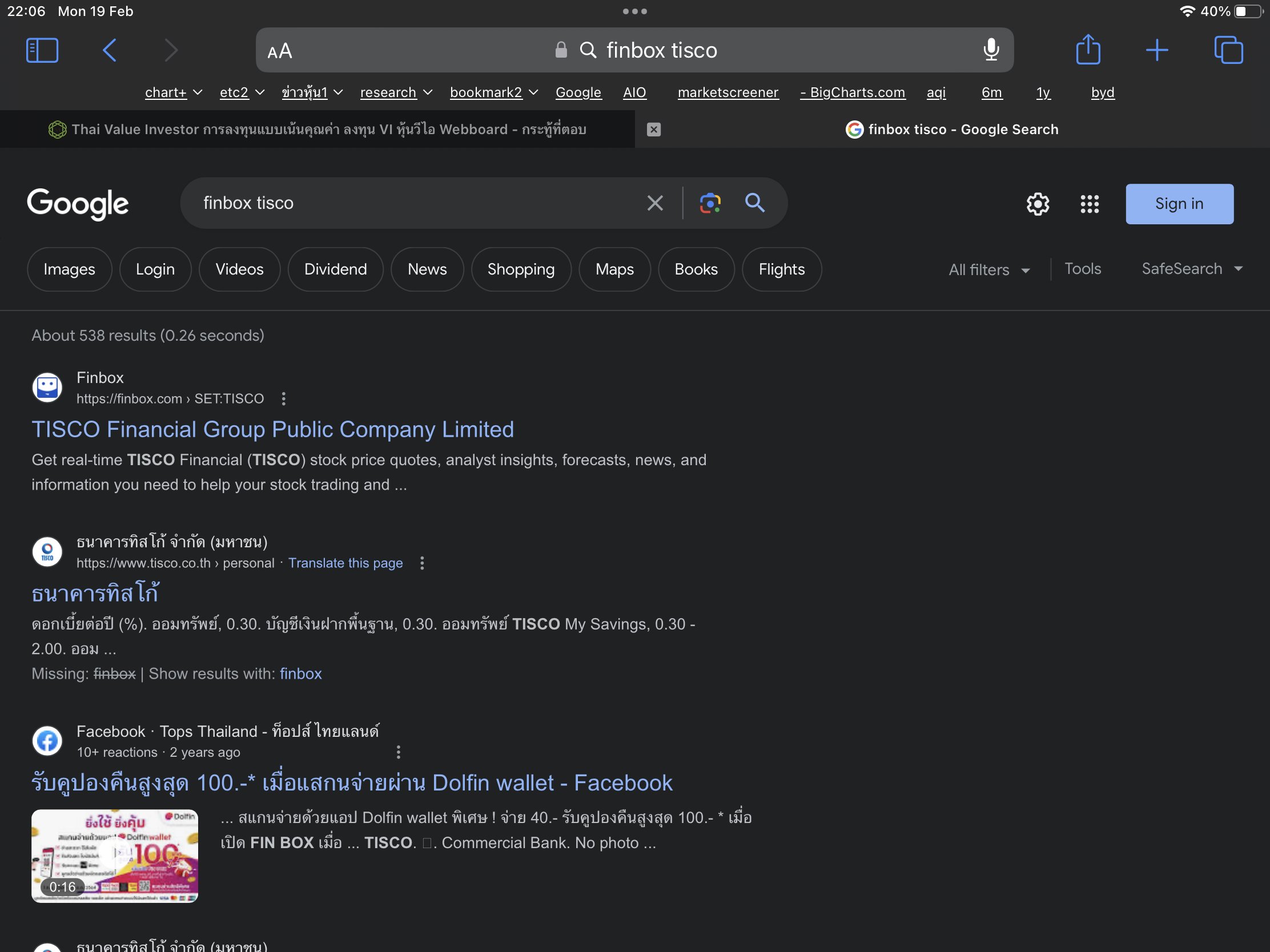The height and width of the screenshot is (952, 1270).
Task: Open the AIO bookmark
Action: pyautogui.click(x=634, y=92)
